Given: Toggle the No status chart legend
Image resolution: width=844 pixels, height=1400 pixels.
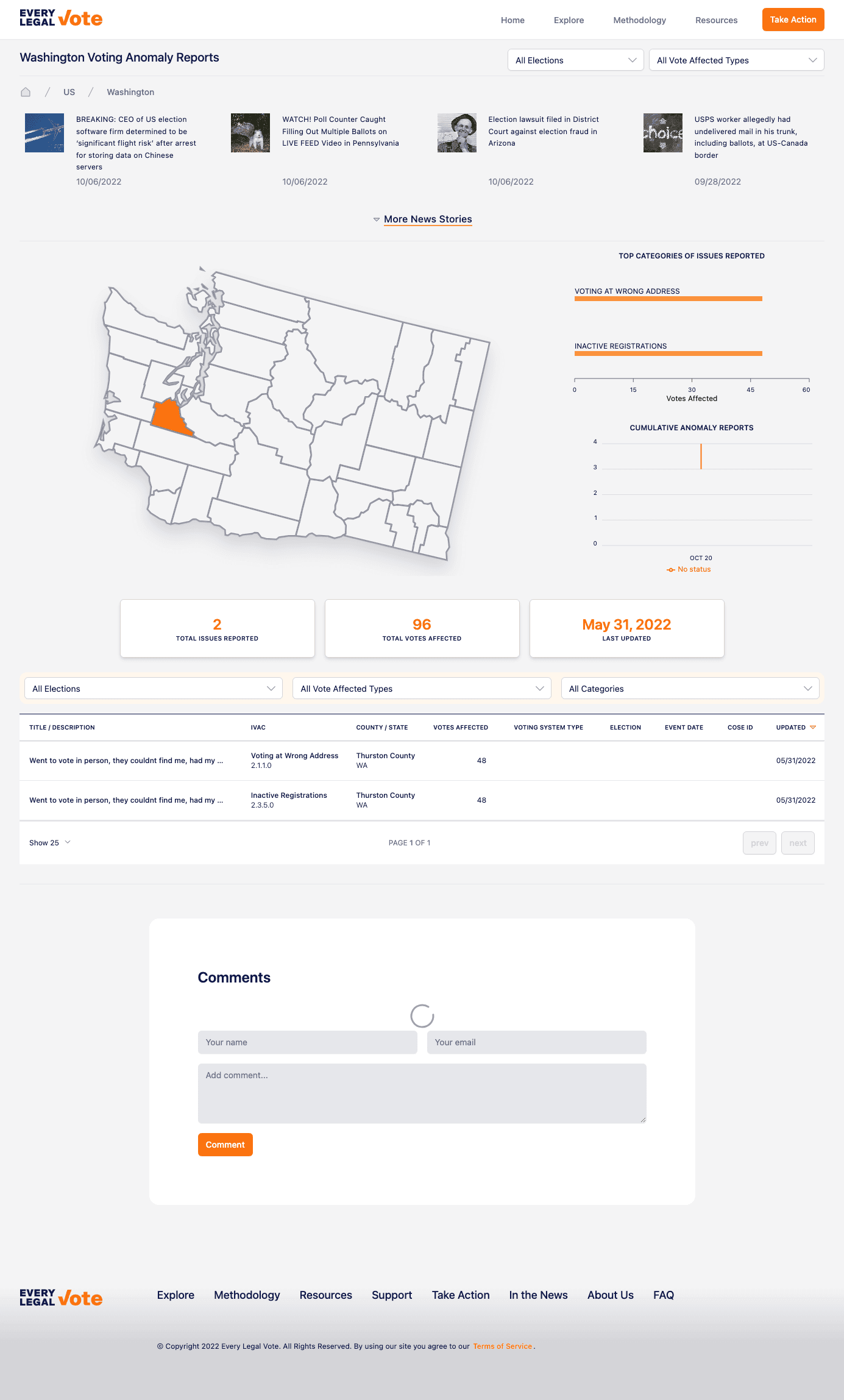Looking at the screenshot, I should coord(689,569).
